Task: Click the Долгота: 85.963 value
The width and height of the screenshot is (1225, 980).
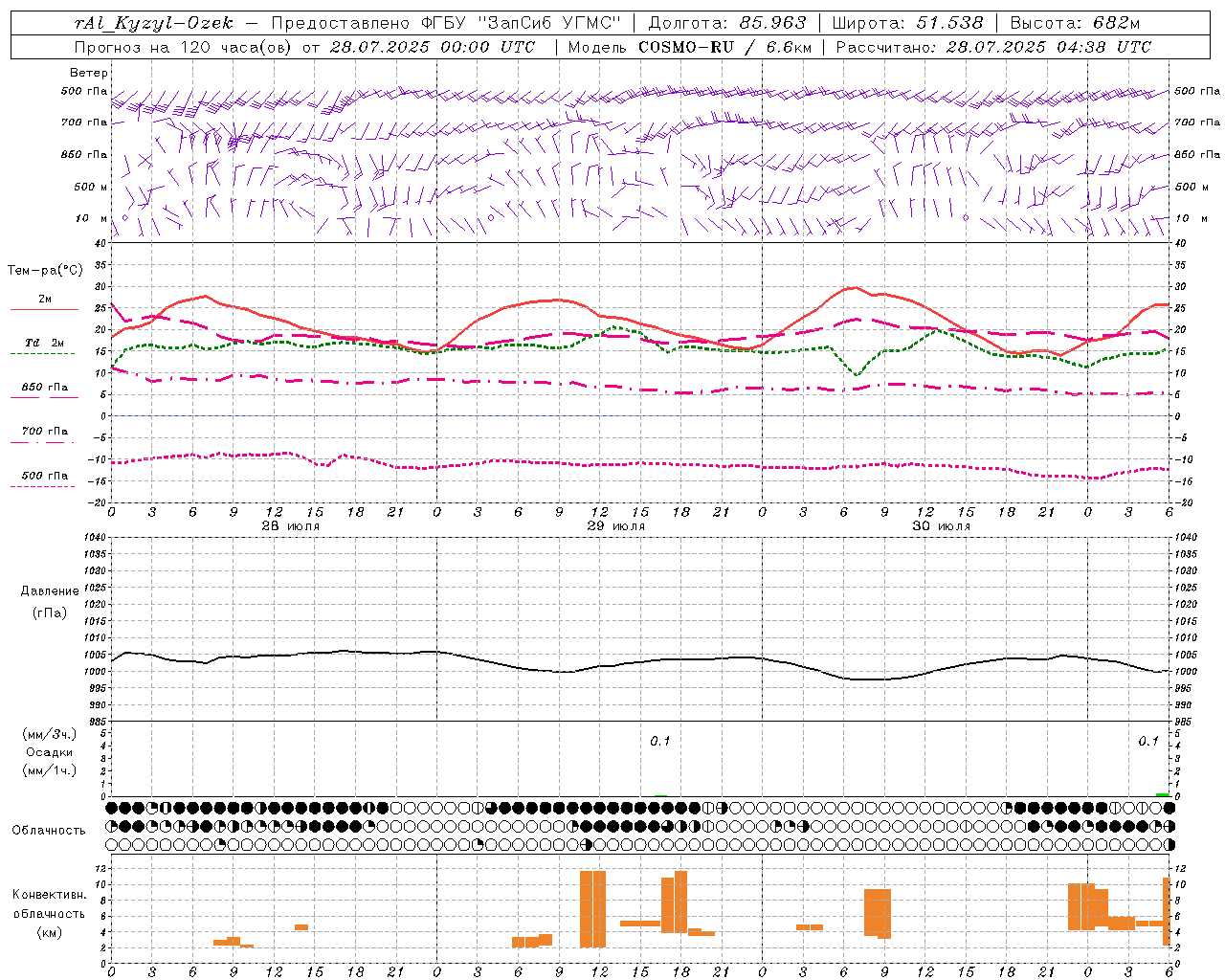Action: 727,23
